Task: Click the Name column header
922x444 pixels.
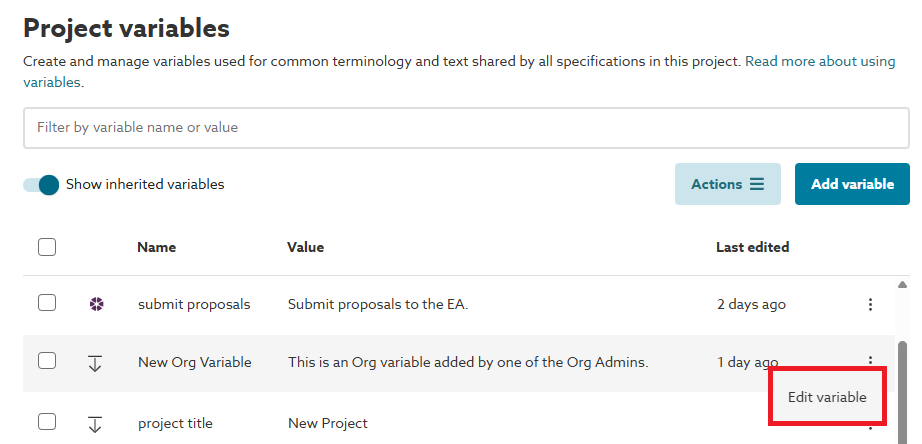Action: [x=156, y=247]
